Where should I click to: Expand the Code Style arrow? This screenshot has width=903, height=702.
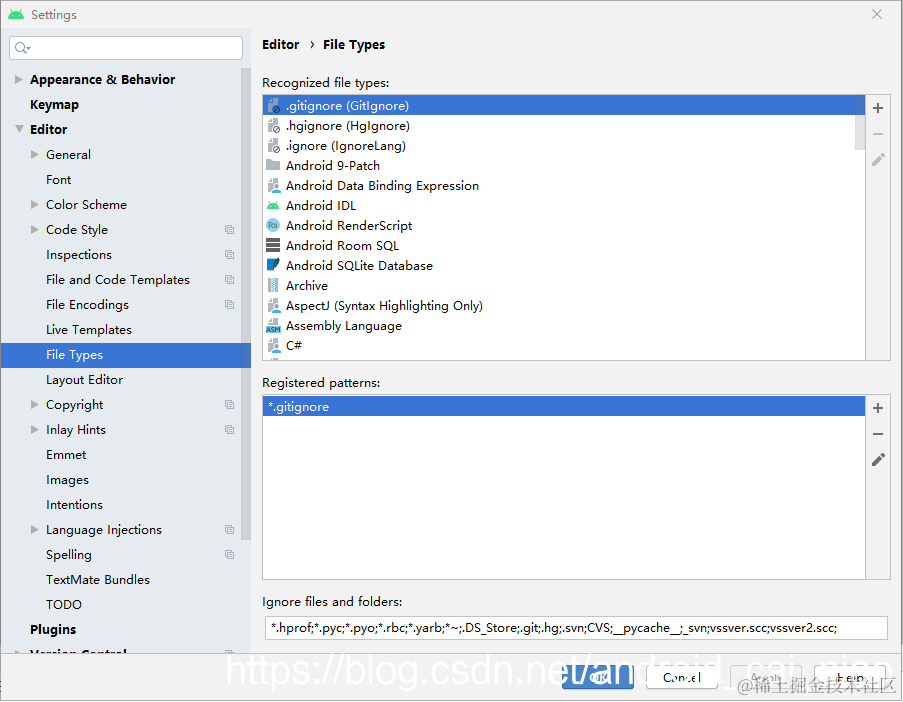[x=35, y=229]
